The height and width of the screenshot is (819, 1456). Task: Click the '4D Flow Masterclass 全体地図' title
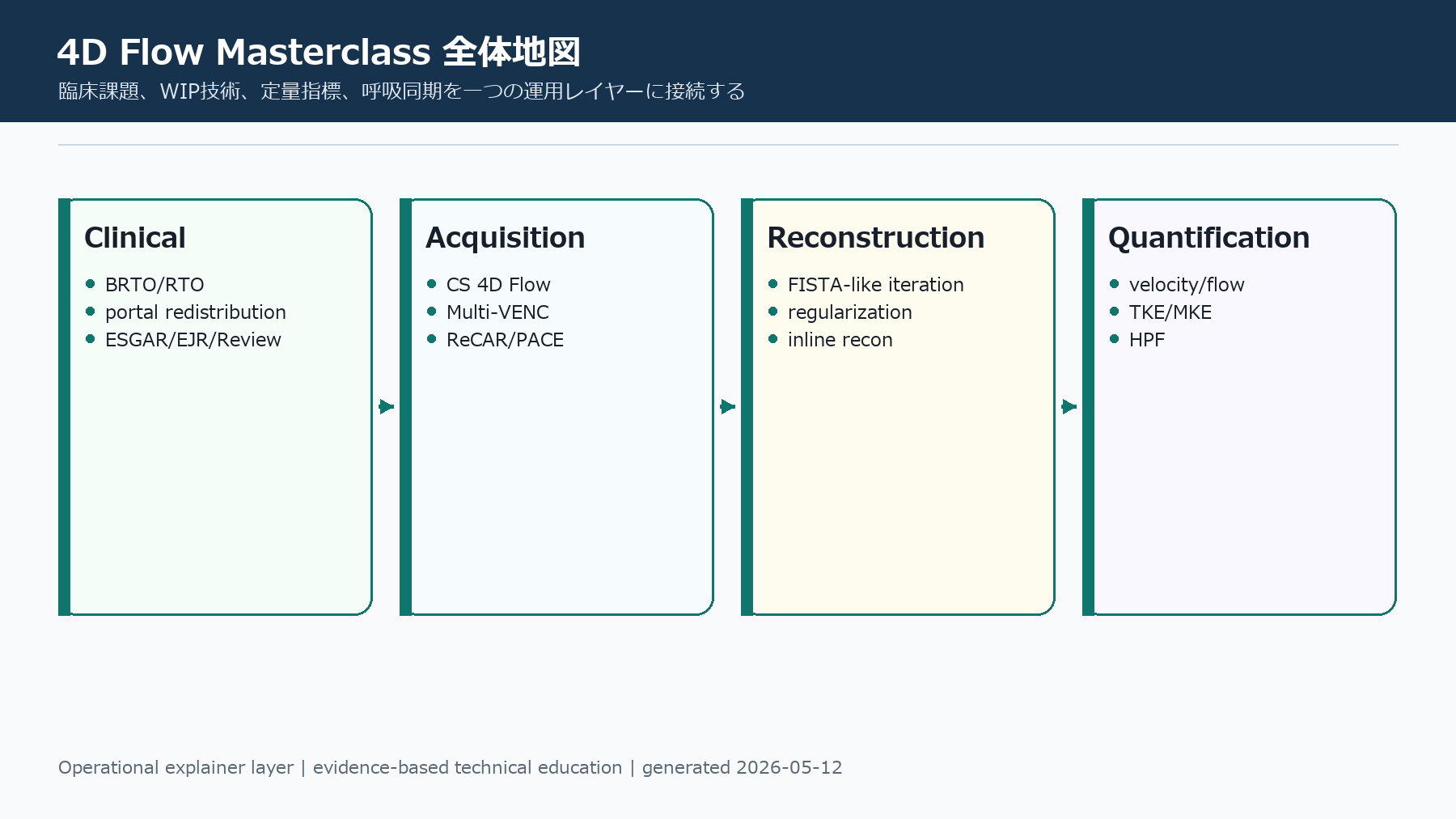[x=319, y=52]
